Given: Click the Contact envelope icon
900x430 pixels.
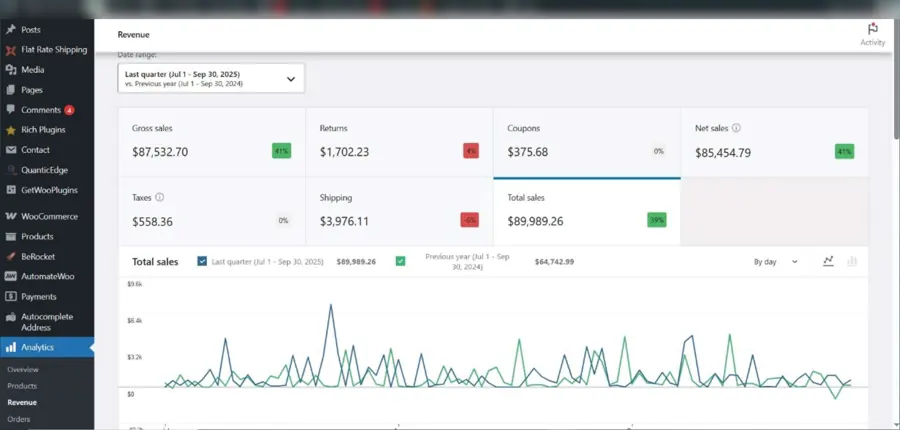Looking at the screenshot, I should [x=10, y=150].
